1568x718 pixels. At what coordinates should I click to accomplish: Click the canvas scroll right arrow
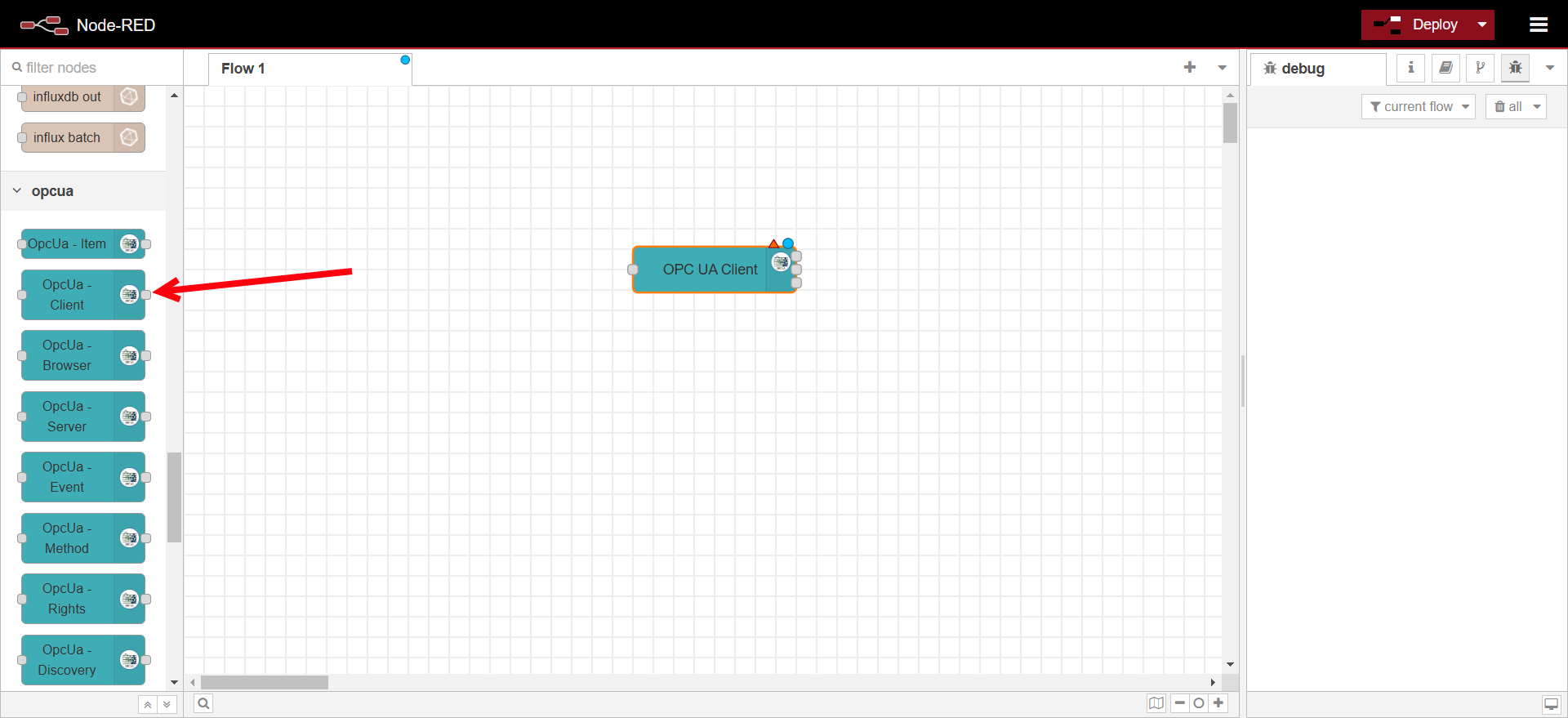click(x=1213, y=682)
